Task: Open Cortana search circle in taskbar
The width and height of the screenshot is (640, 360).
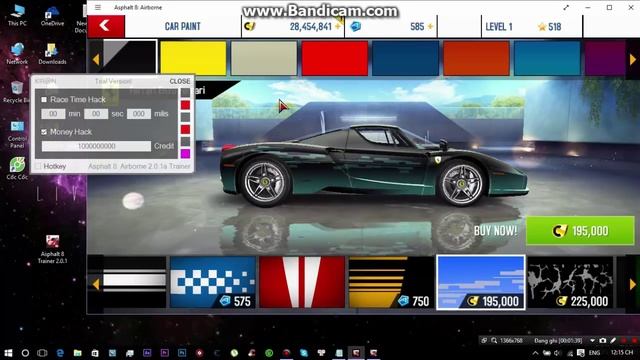Action: click(x=25, y=353)
